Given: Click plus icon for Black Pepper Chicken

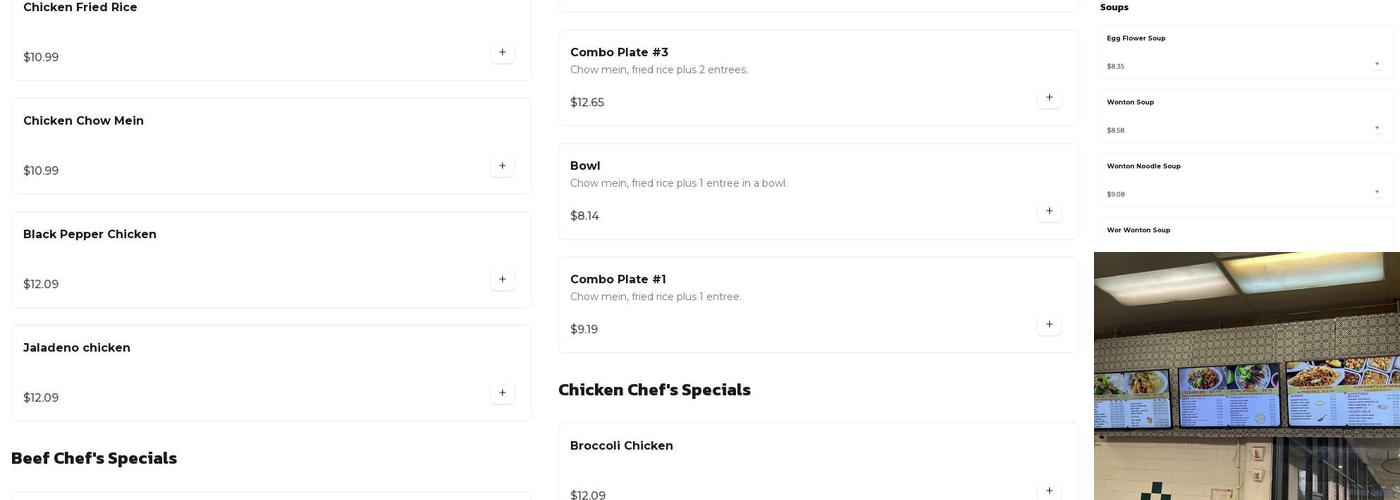Looking at the screenshot, I should (502, 279).
